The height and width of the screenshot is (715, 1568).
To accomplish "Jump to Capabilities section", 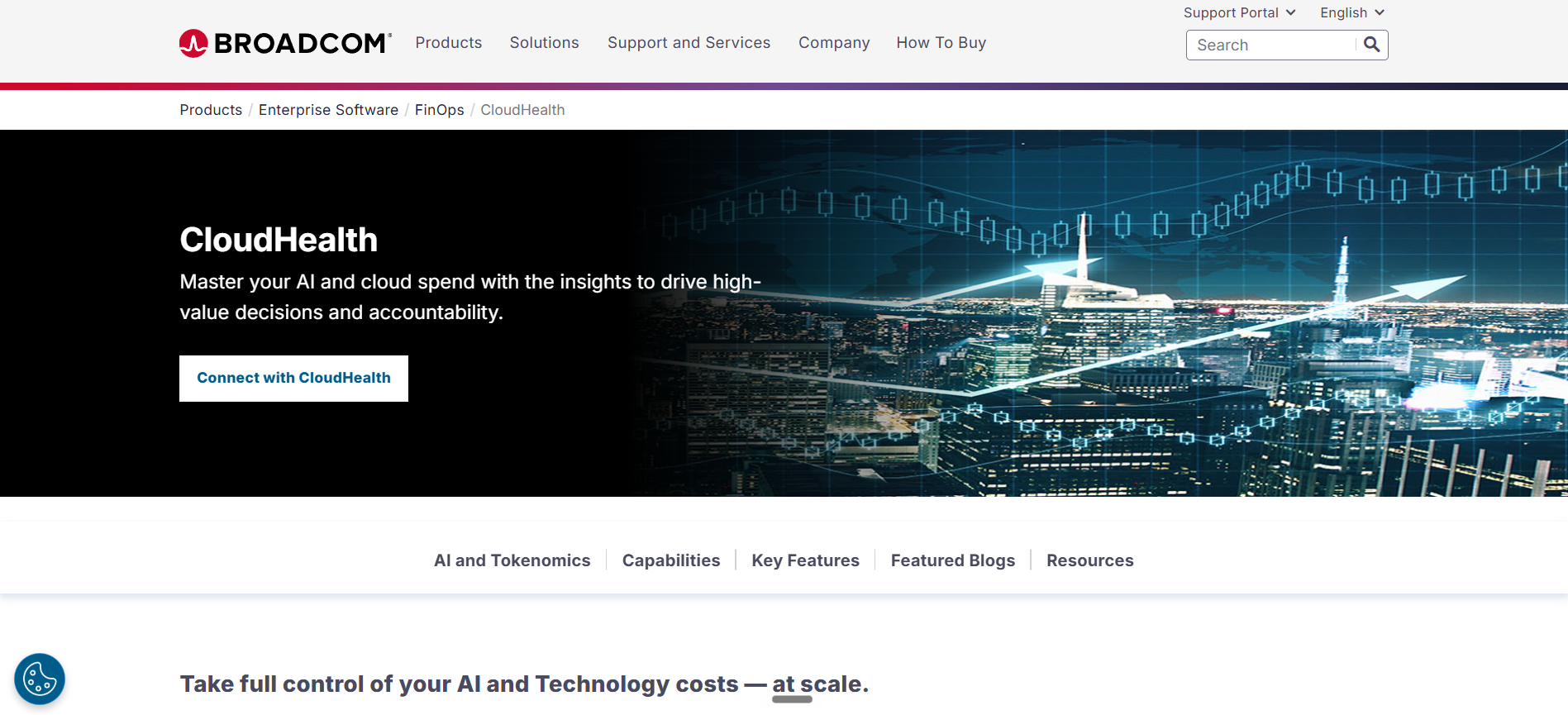I will tap(671, 560).
